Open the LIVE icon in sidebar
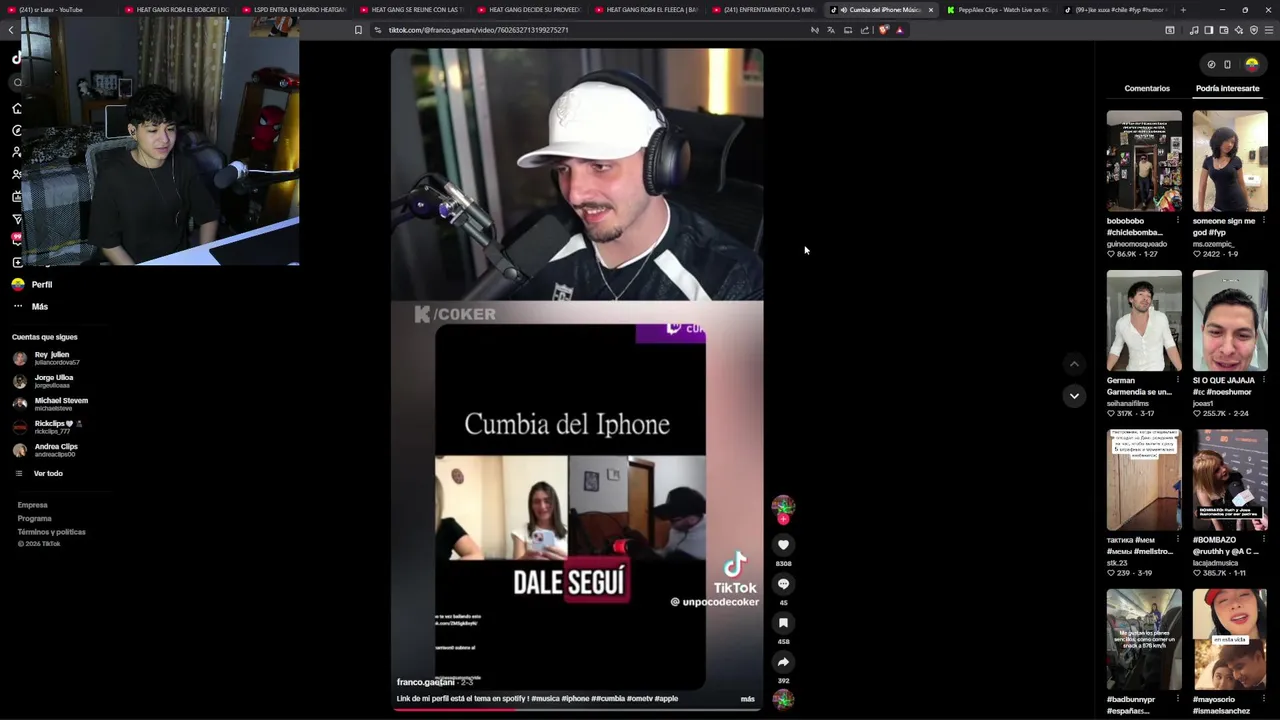 [x=17, y=196]
